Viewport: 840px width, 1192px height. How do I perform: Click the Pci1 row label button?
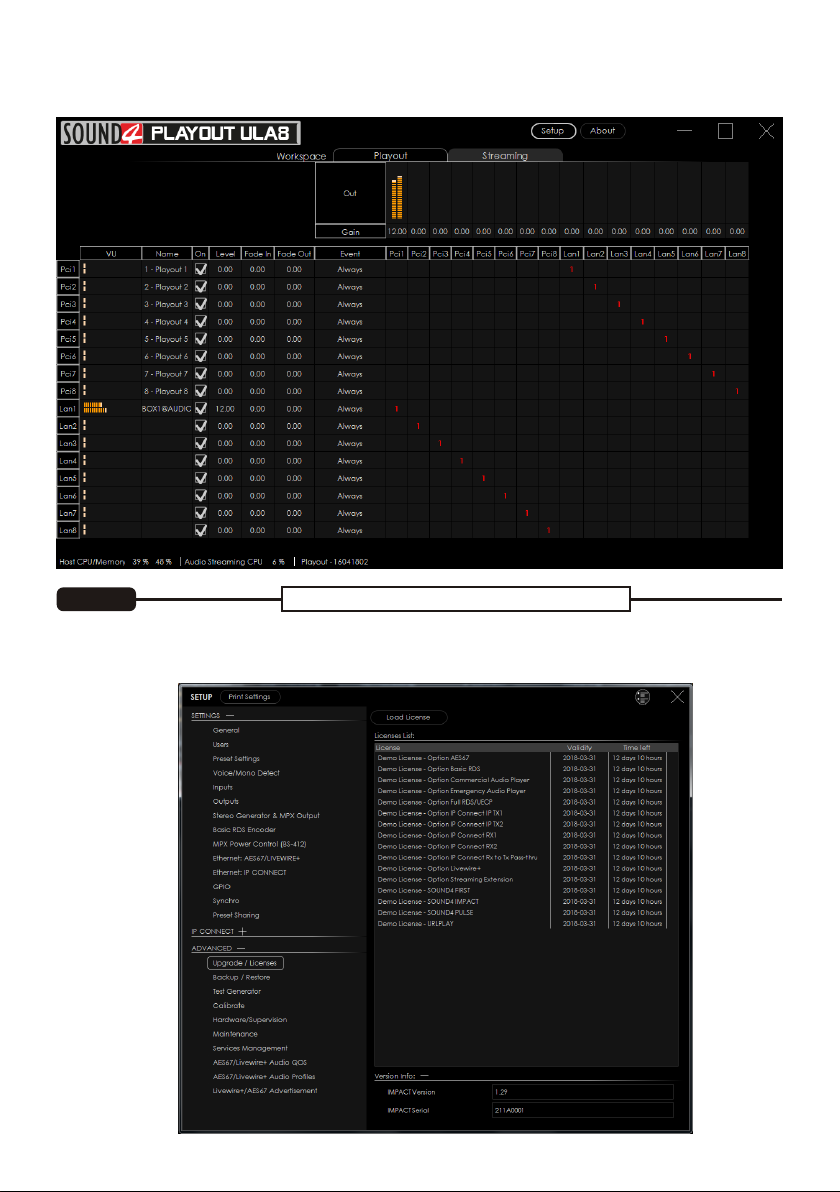[x=68, y=269]
